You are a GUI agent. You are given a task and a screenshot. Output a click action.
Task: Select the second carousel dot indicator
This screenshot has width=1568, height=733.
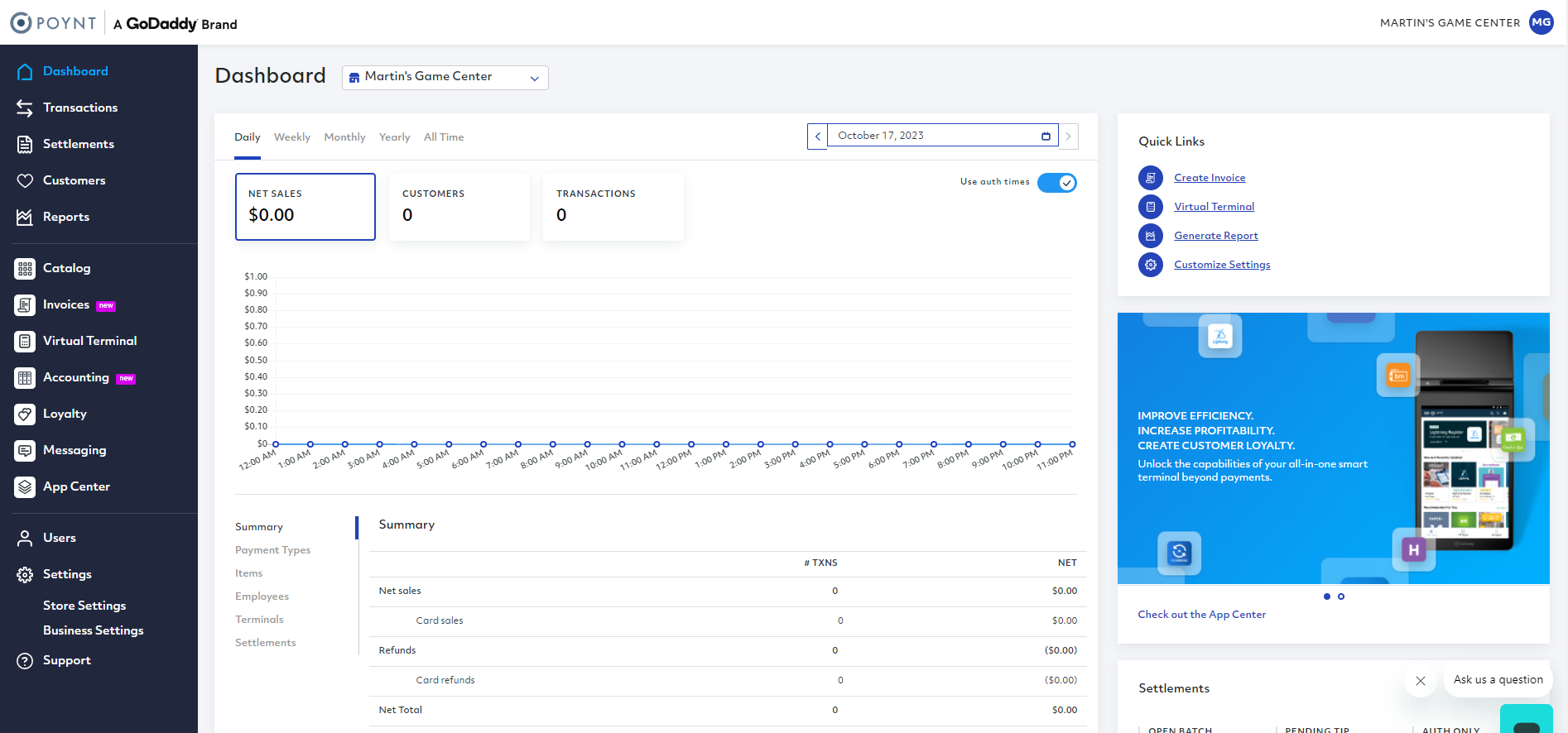[1341, 596]
